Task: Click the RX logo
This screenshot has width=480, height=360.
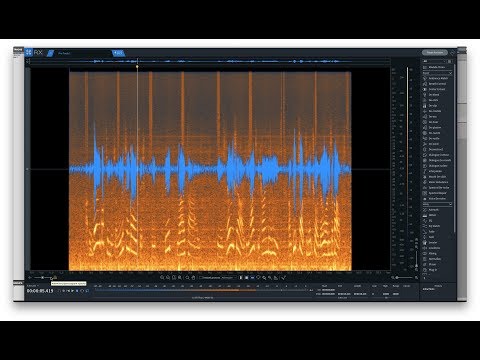Action: 34,53
